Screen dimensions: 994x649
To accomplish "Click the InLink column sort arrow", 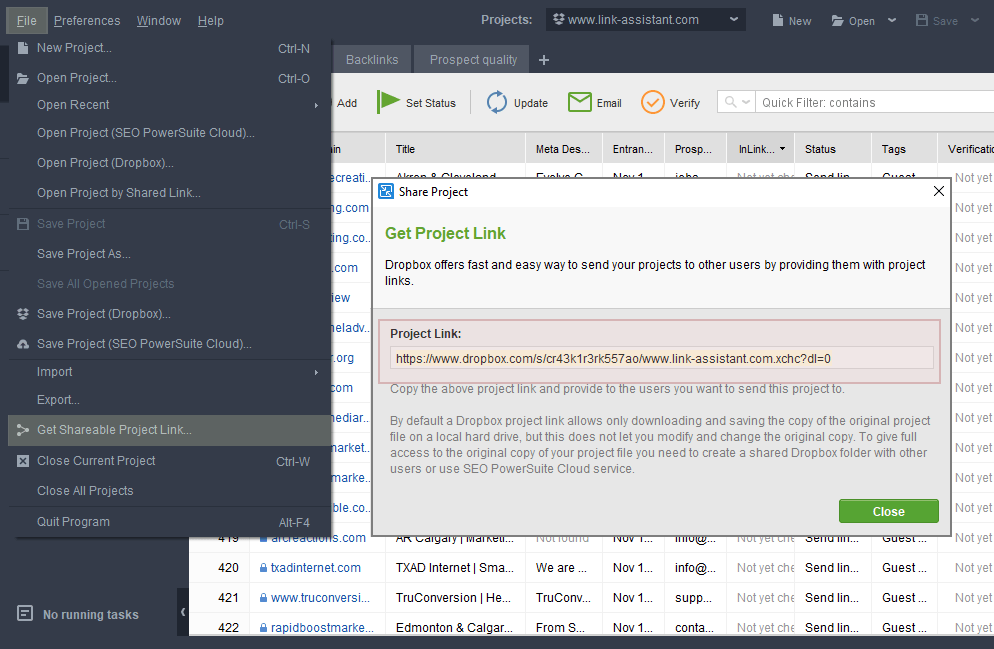I will coord(782,149).
